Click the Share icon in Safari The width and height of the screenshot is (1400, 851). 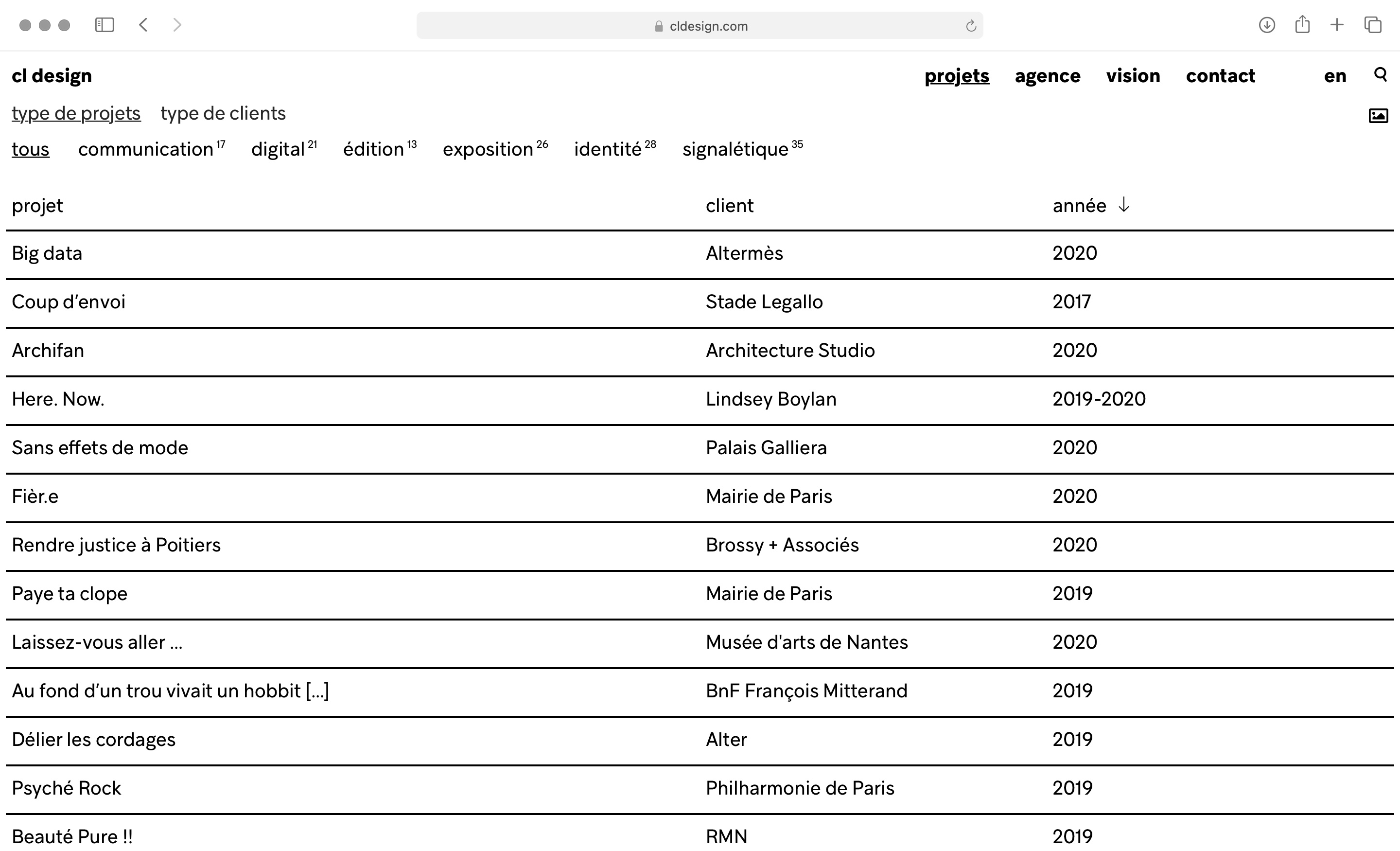[x=1302, y=25]
